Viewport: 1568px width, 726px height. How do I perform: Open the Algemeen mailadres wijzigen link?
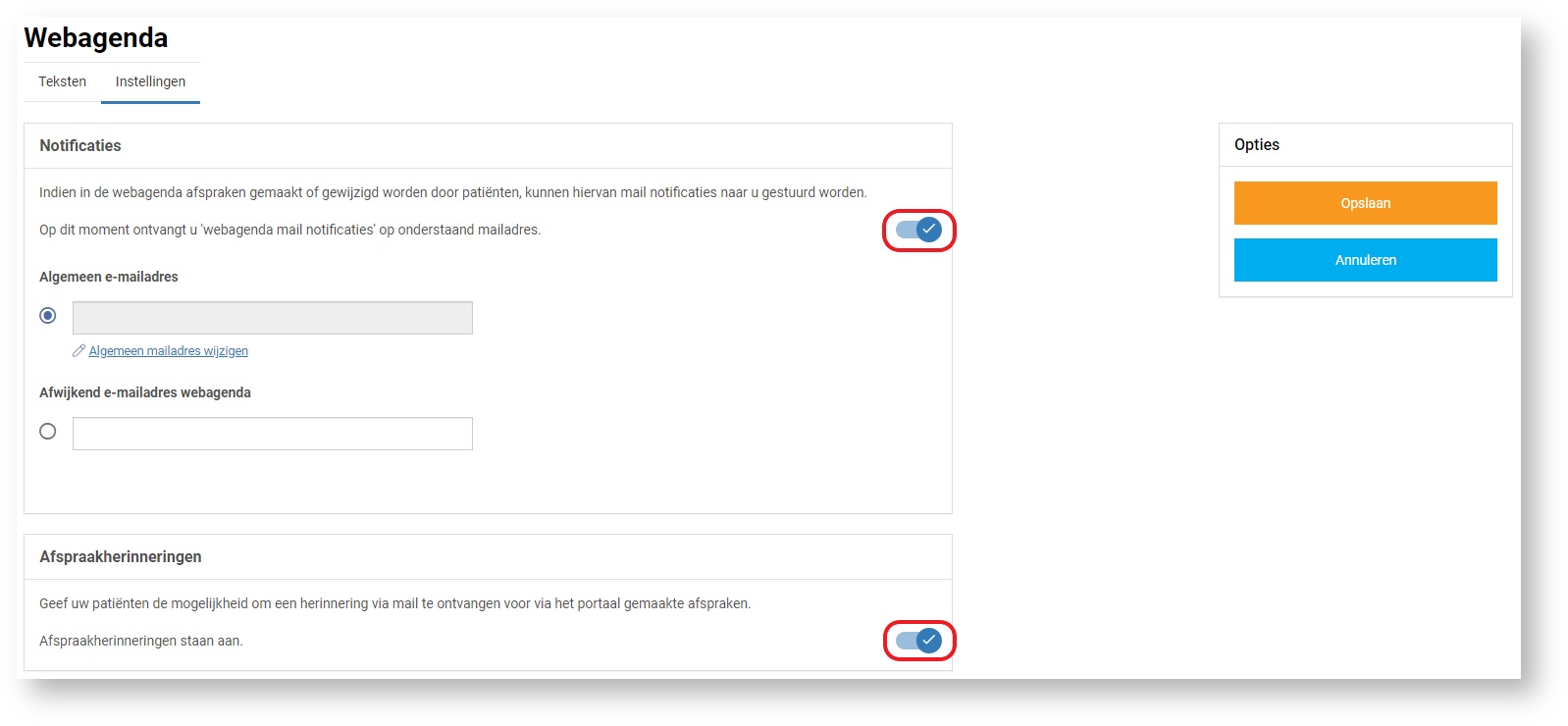click(168, 351)
